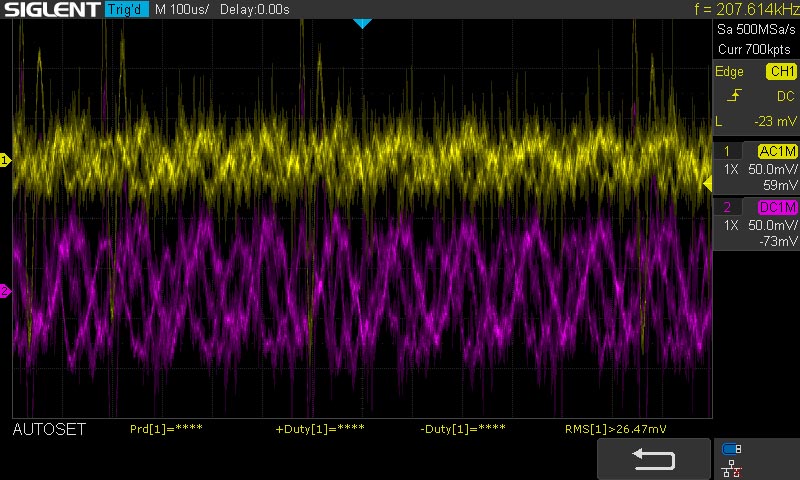This screenshot has width=800, height=480.
Task: Click the yellow channel 1 ground marker
Action: point(5,160)
